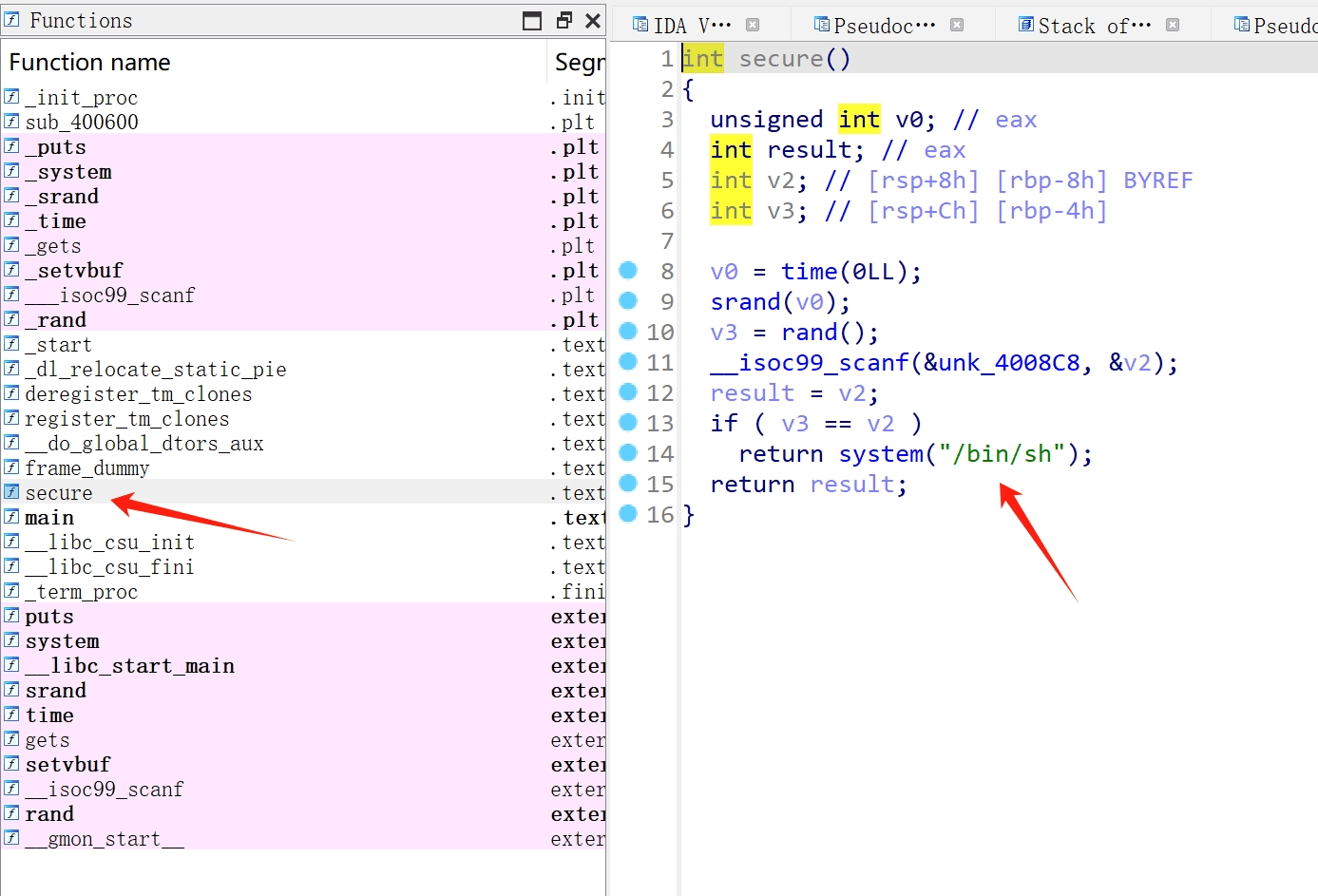Click function icon beside __gmon_start__
The image size is (1318, 896).
[x=11, y=837]
